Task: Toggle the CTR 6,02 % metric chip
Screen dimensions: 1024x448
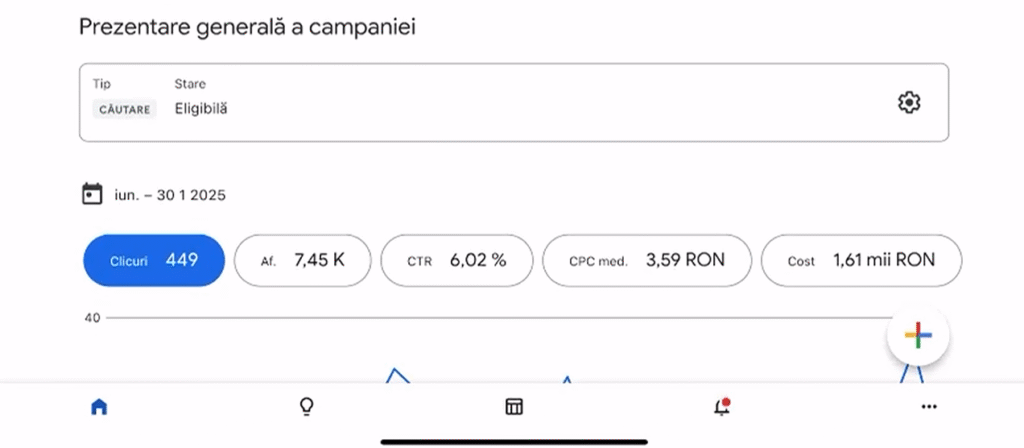Action: 455,261
